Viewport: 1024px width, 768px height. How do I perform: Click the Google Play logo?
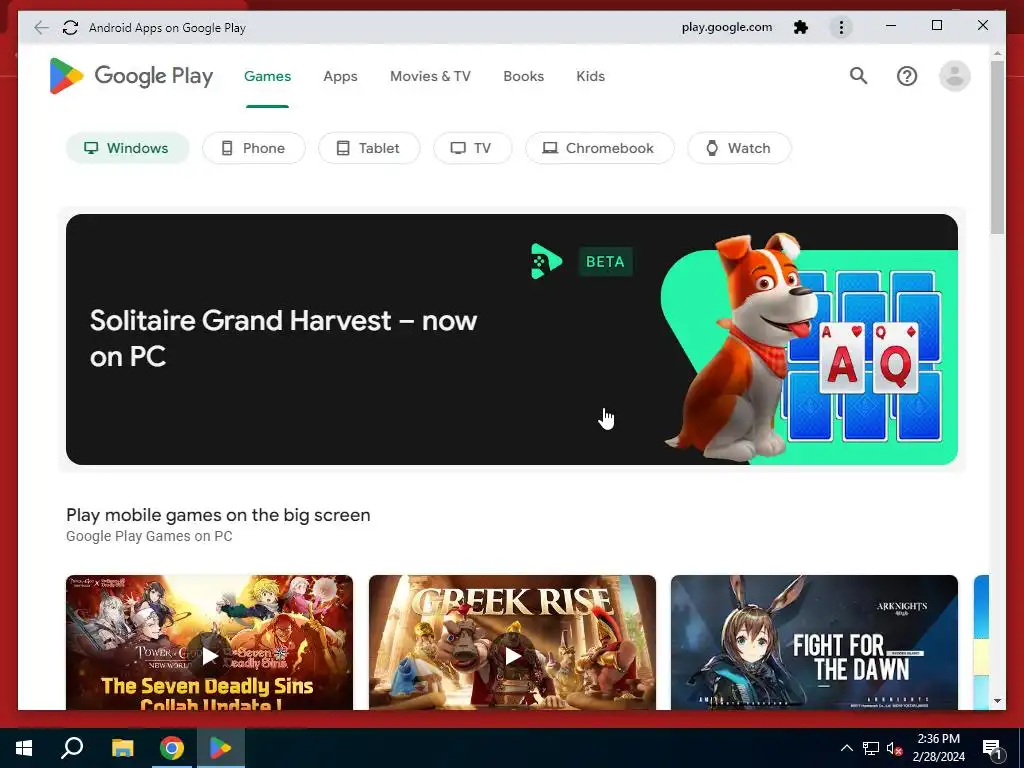click(x=131, y=76)
